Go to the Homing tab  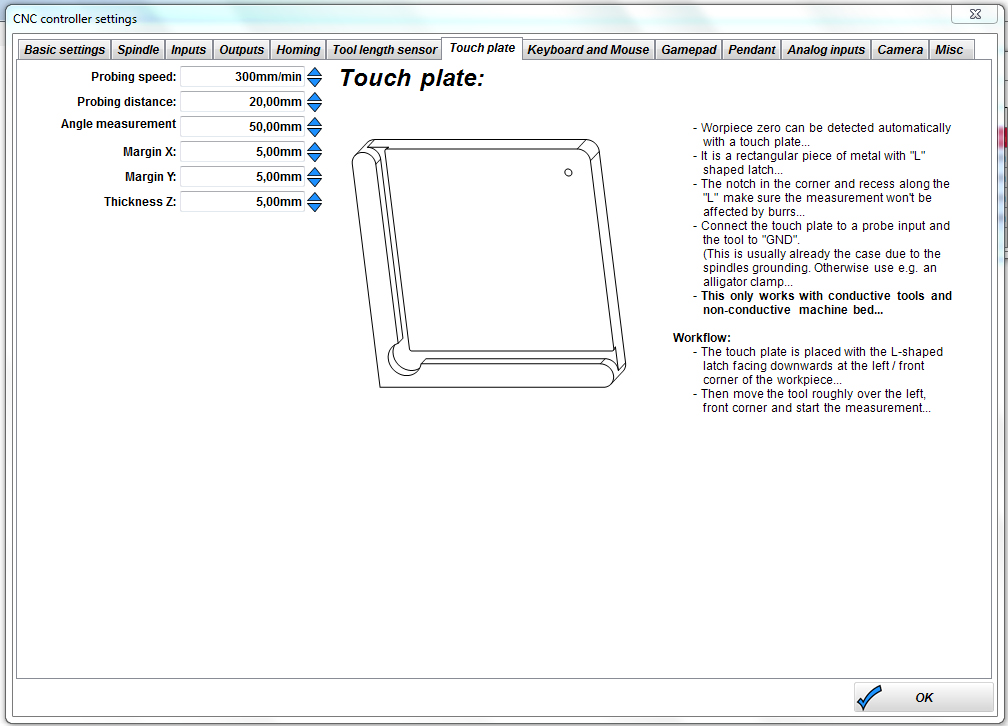coord(298,50)
